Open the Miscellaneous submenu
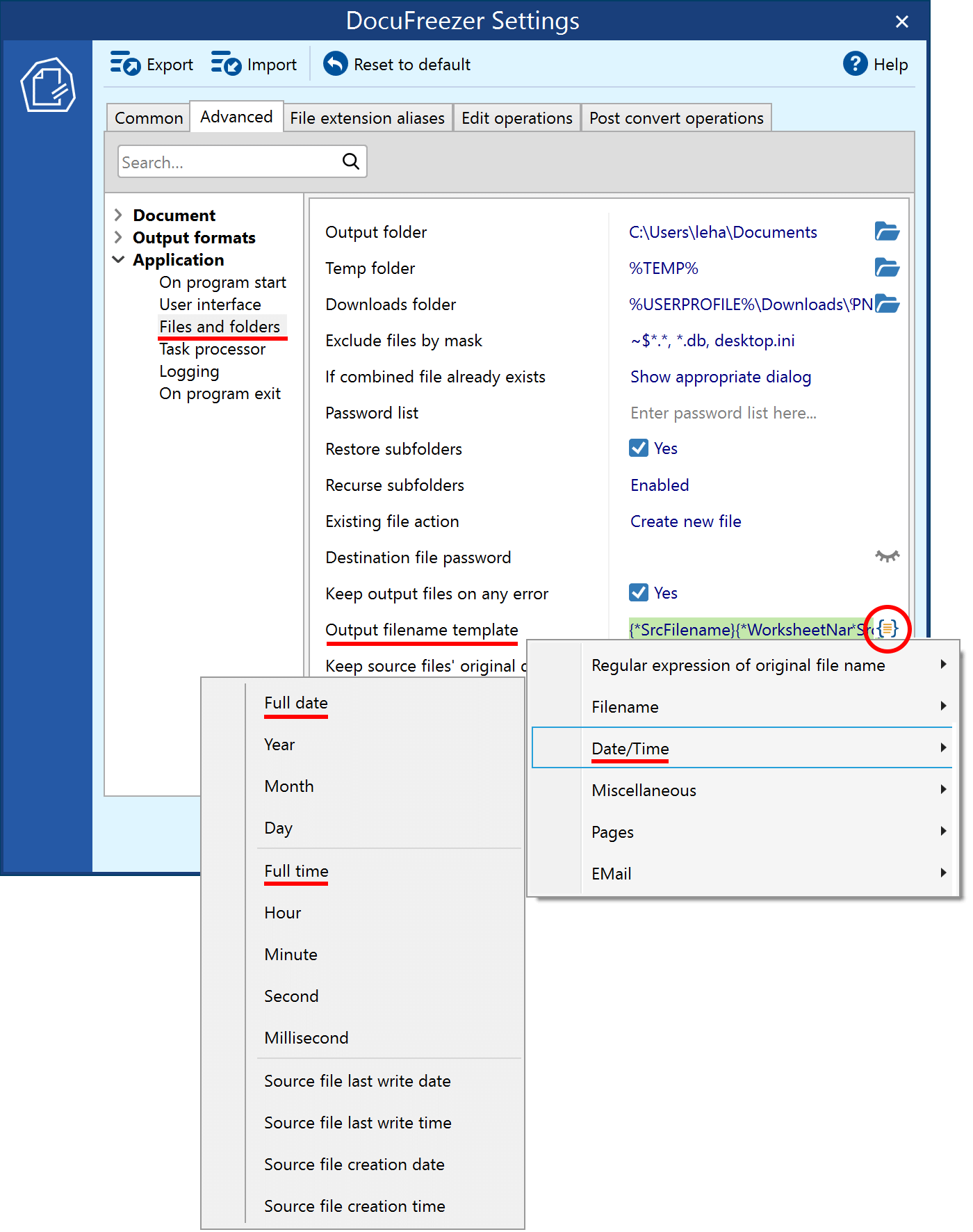 tap(742, 790)
